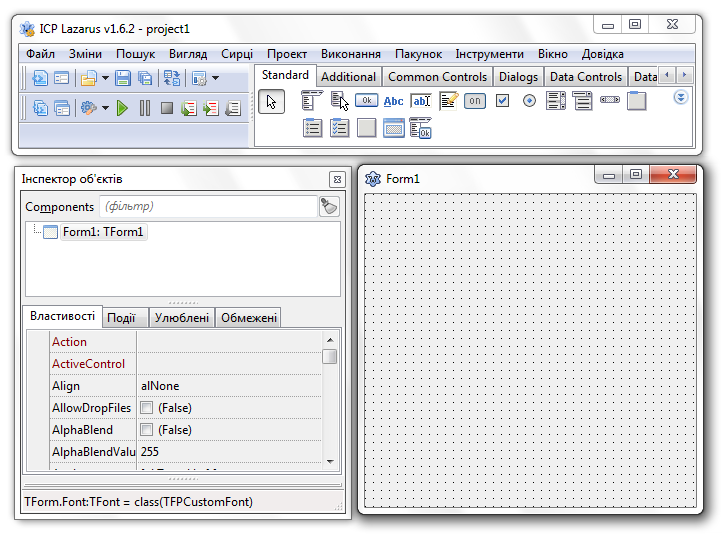Select the pointer selection tool in palette
This screenshot has height=538, width=724.
(x=272, y=102)
